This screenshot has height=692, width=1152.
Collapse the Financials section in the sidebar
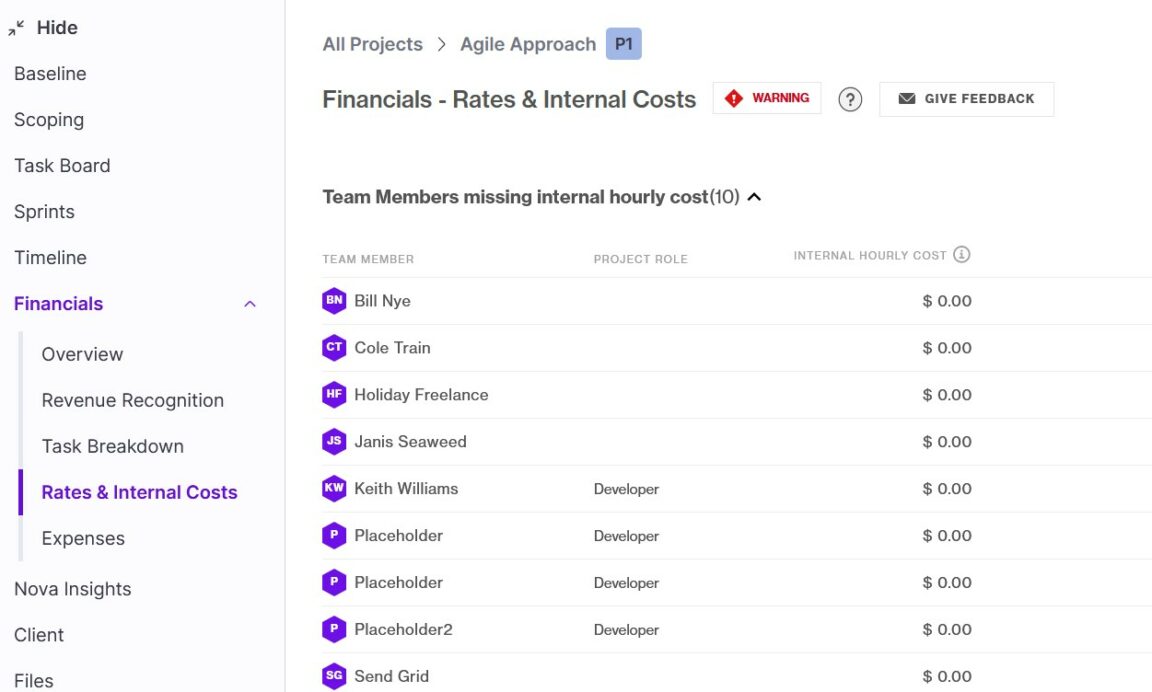pyautogui.click(x=249, y=303)
